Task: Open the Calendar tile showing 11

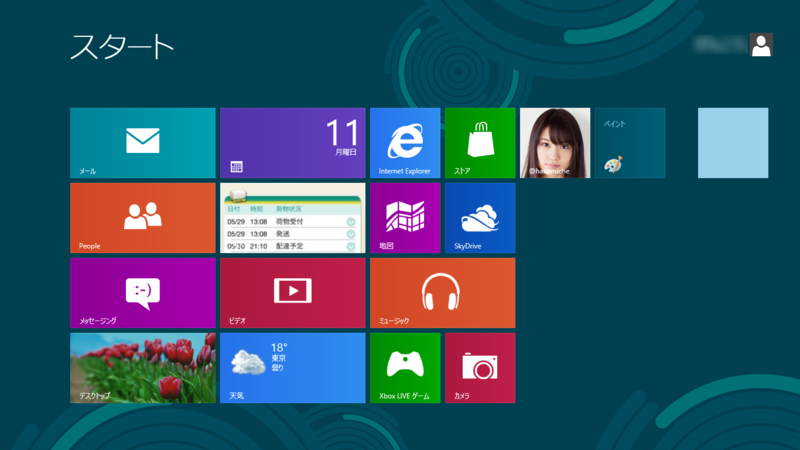Action: [x=293, y=143]
